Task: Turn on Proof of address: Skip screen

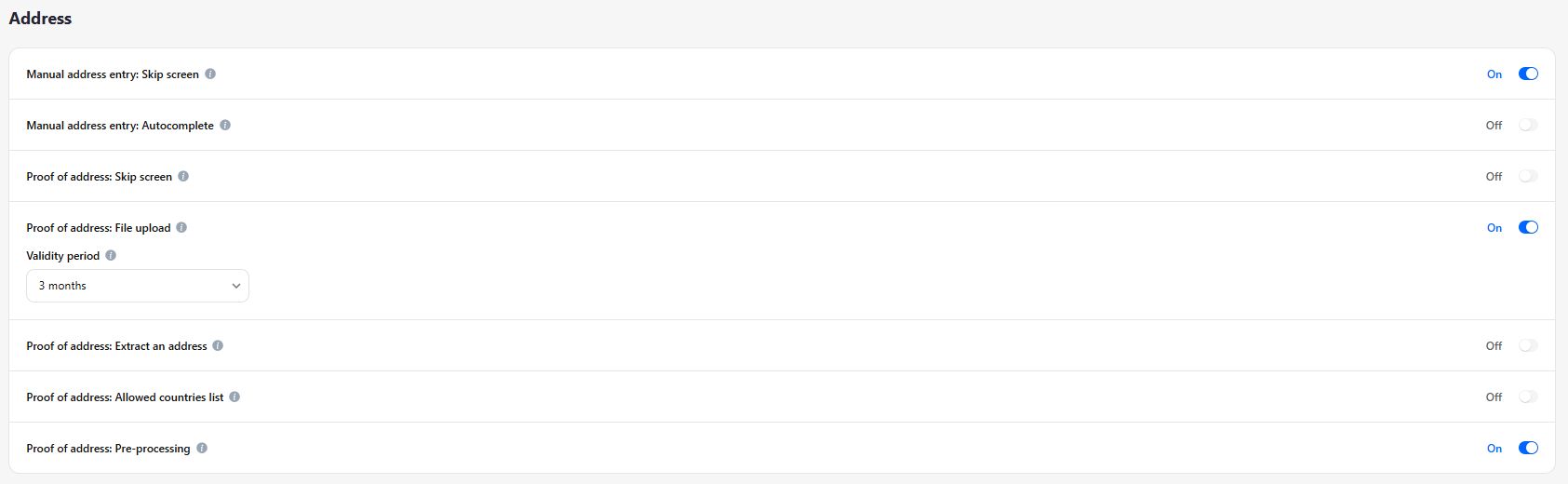Action: tap(1528, 177)
